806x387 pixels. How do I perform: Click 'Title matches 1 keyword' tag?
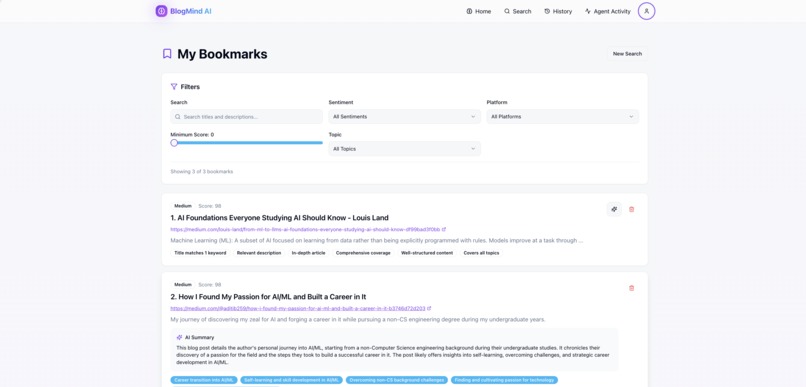tap(200, 253)
